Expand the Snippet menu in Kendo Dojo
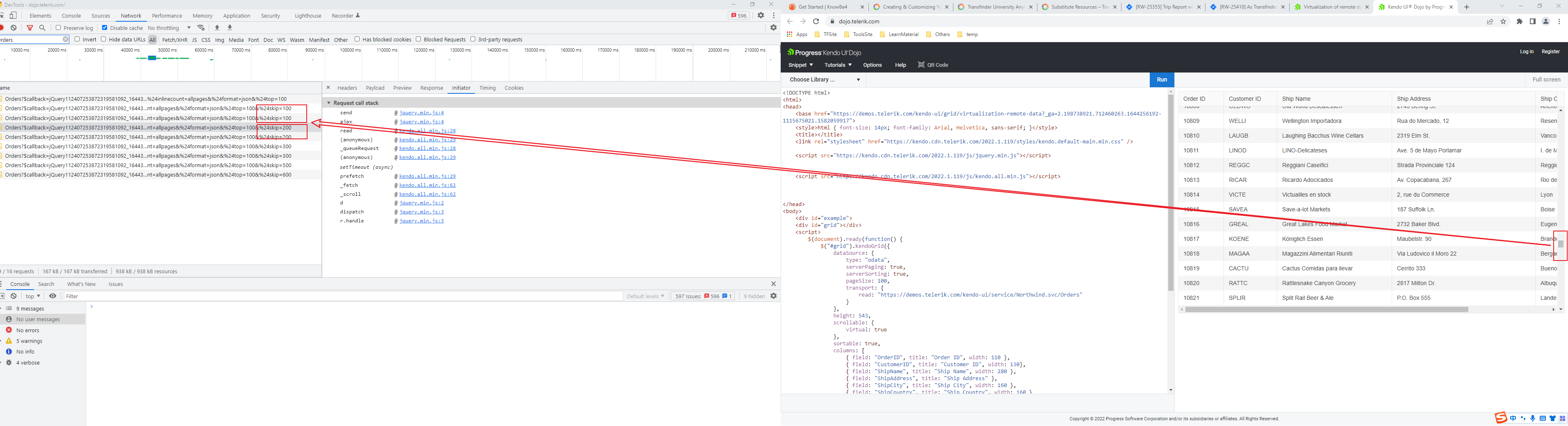The height and width of the screenshot is (426, 1568). tap(800, 65)
